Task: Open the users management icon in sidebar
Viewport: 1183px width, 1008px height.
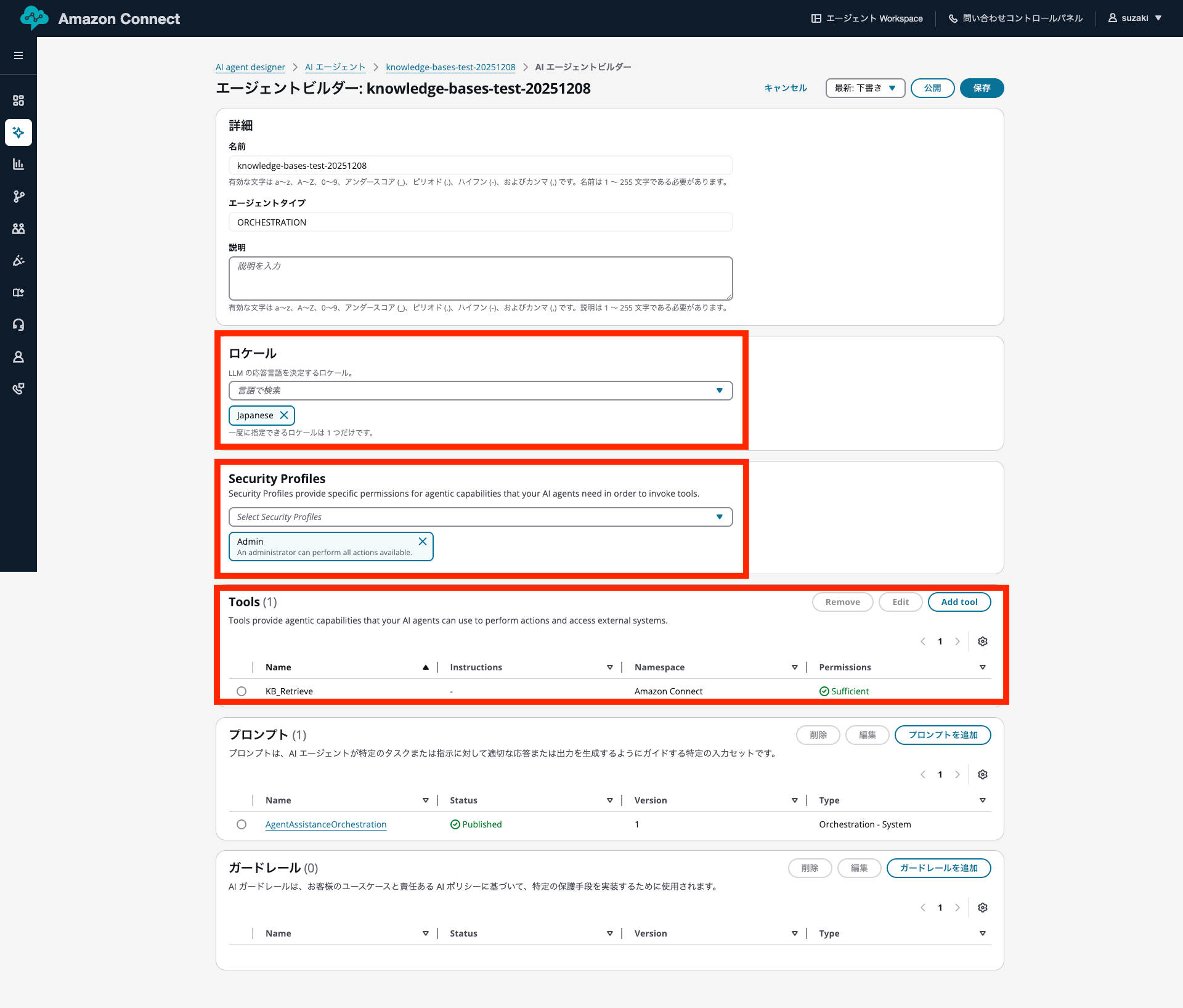Action: 18,229
